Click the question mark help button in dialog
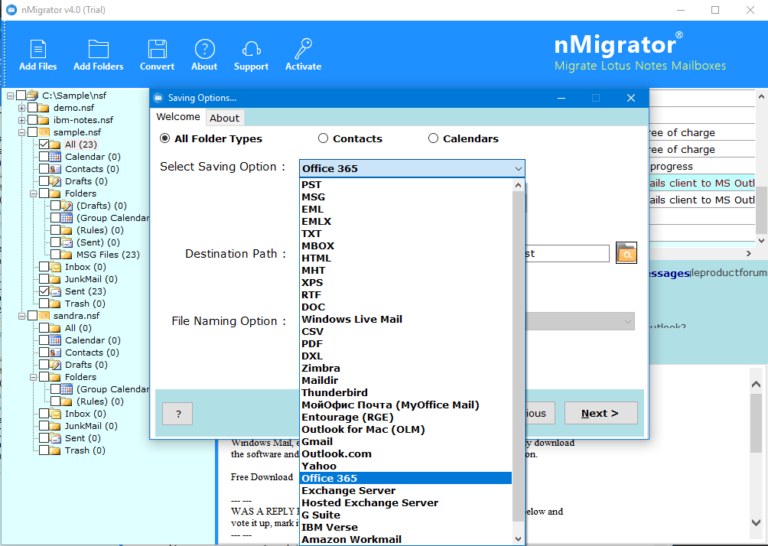The width and height of the screenshot is (768, 546). pyautogui.click(x=177, y=413)
